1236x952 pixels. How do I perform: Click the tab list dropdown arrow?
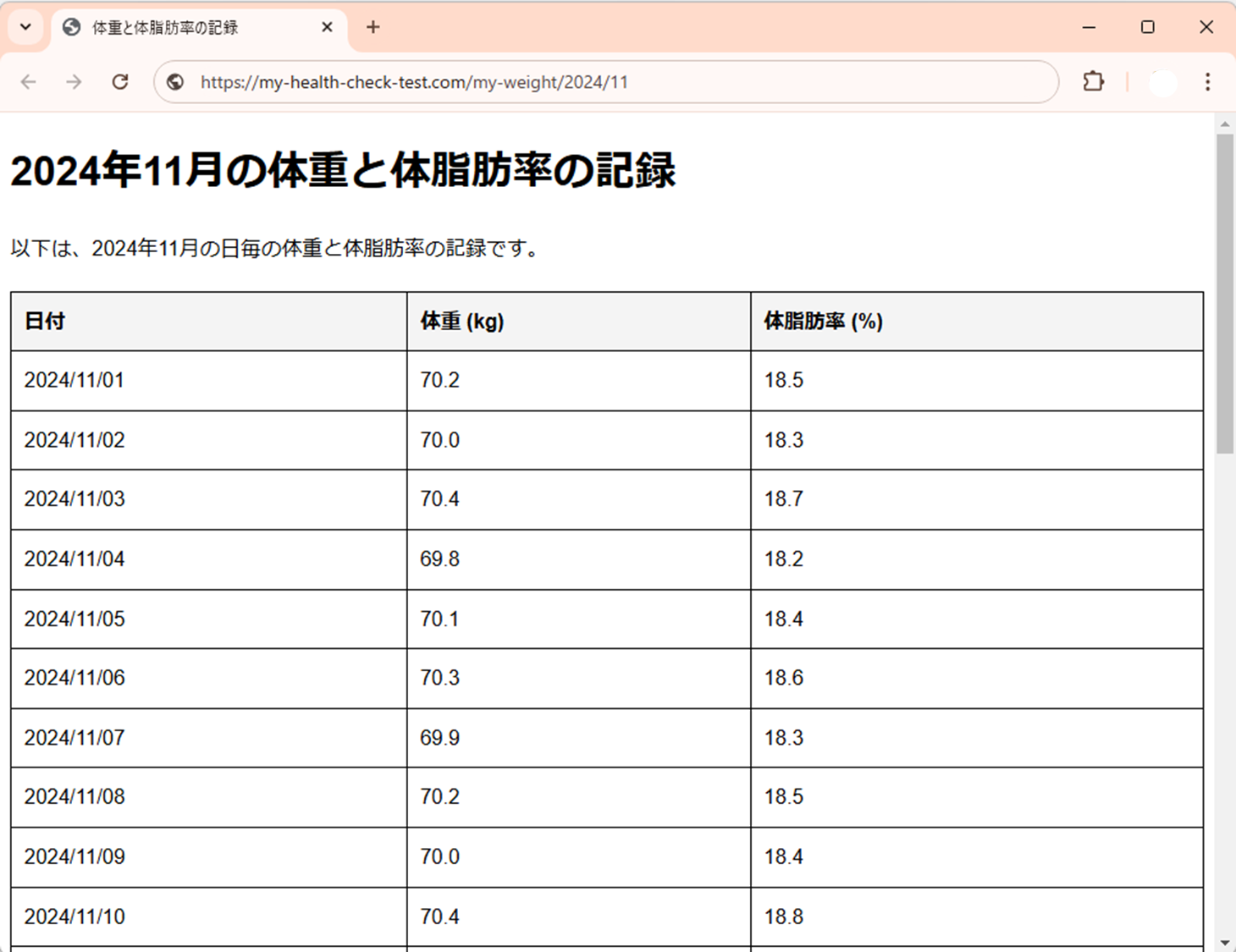tap(25, 26)
